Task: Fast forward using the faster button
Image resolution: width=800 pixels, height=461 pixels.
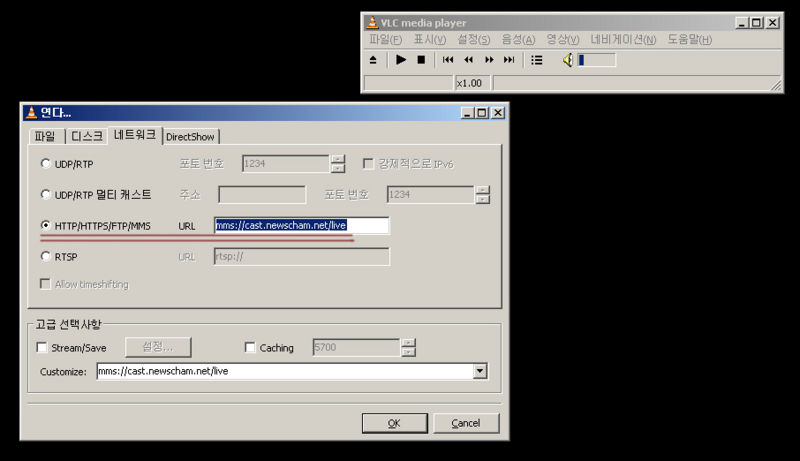Action: tap(489, 60)
